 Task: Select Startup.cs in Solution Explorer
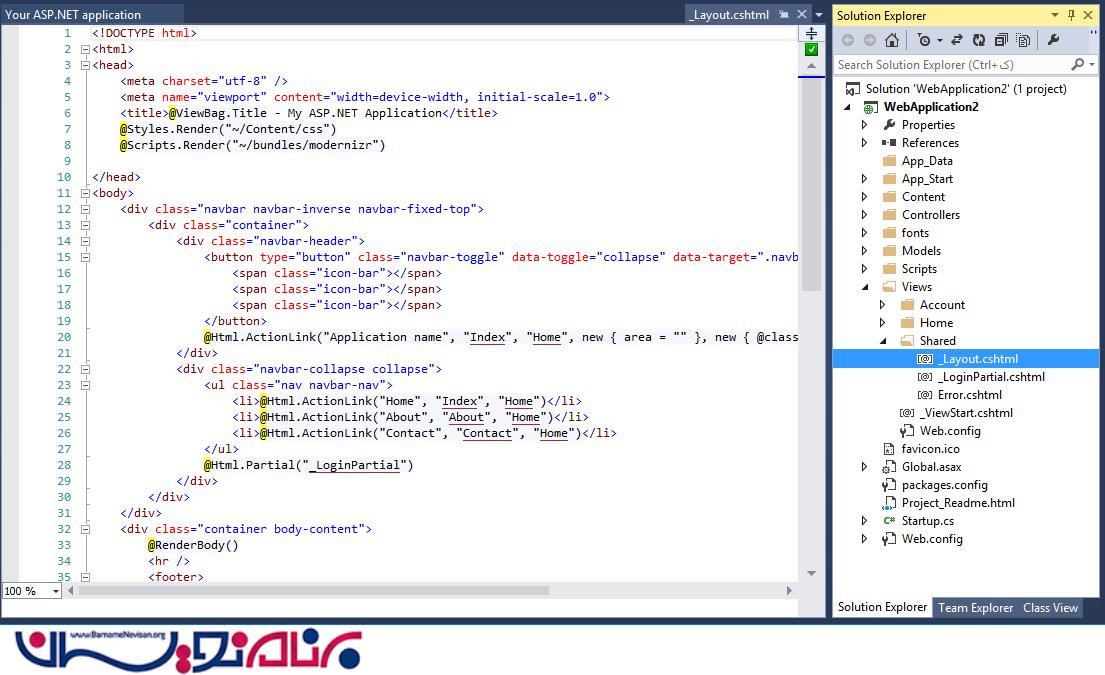click(x=927, y=521)
